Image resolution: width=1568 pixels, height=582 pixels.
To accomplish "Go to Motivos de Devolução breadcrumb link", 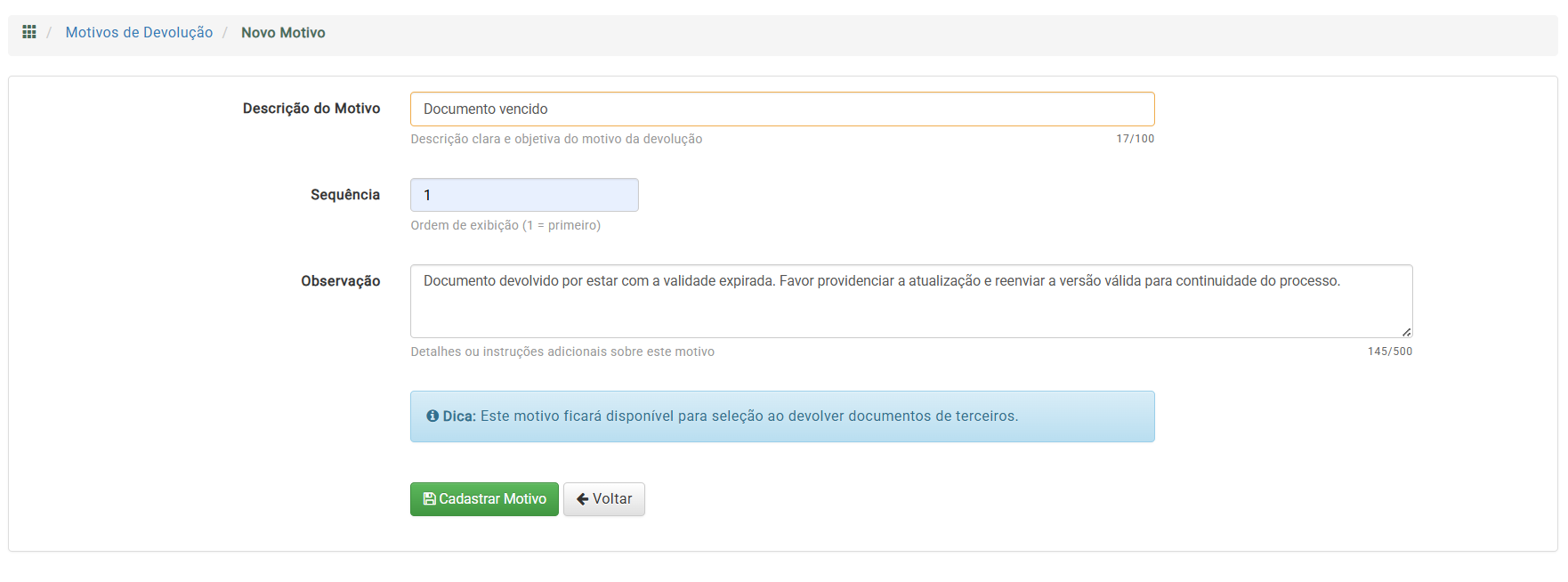I will click(139, 32).
